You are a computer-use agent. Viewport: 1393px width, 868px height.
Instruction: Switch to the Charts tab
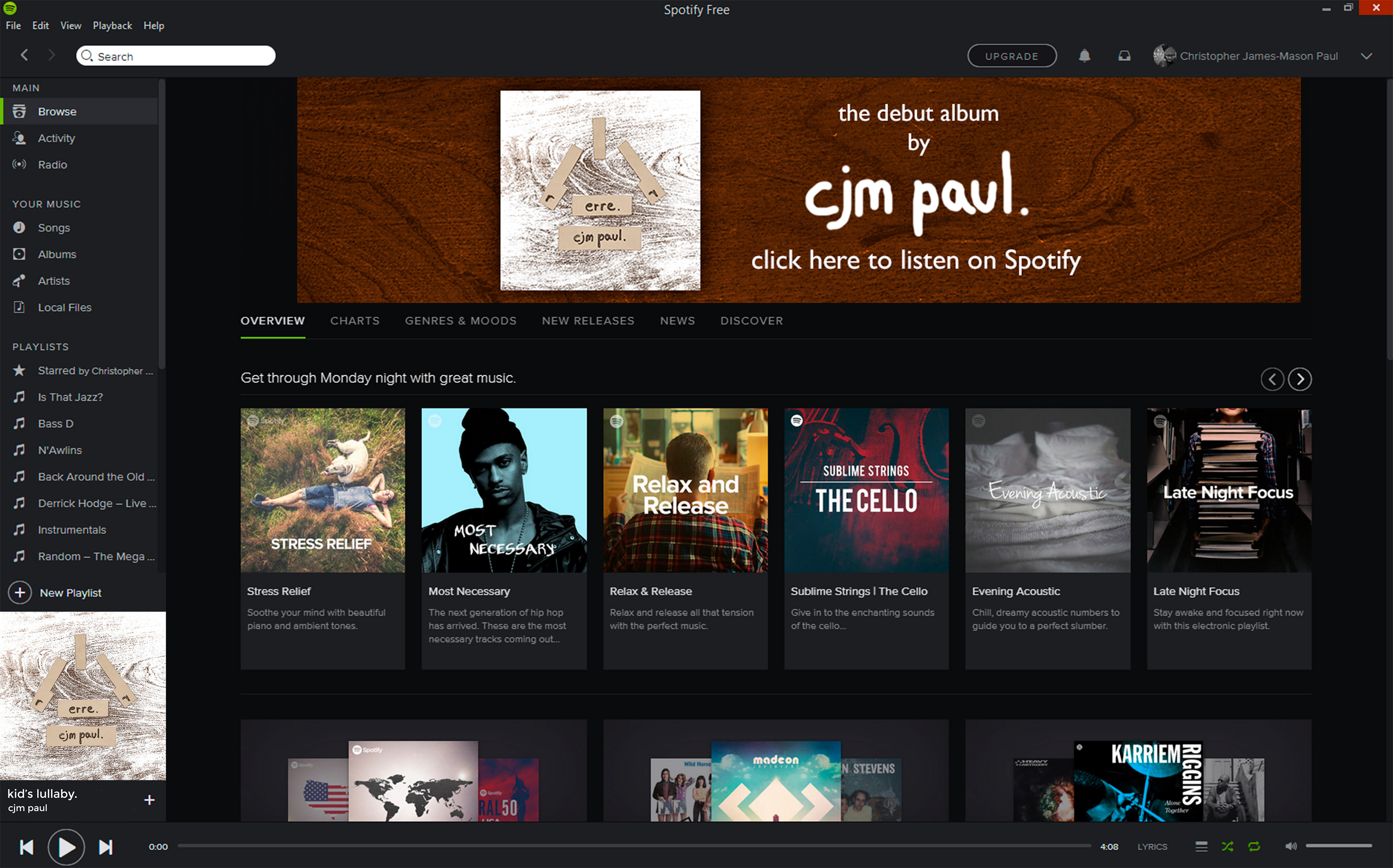pyautogui.click(x=355, y=321)
